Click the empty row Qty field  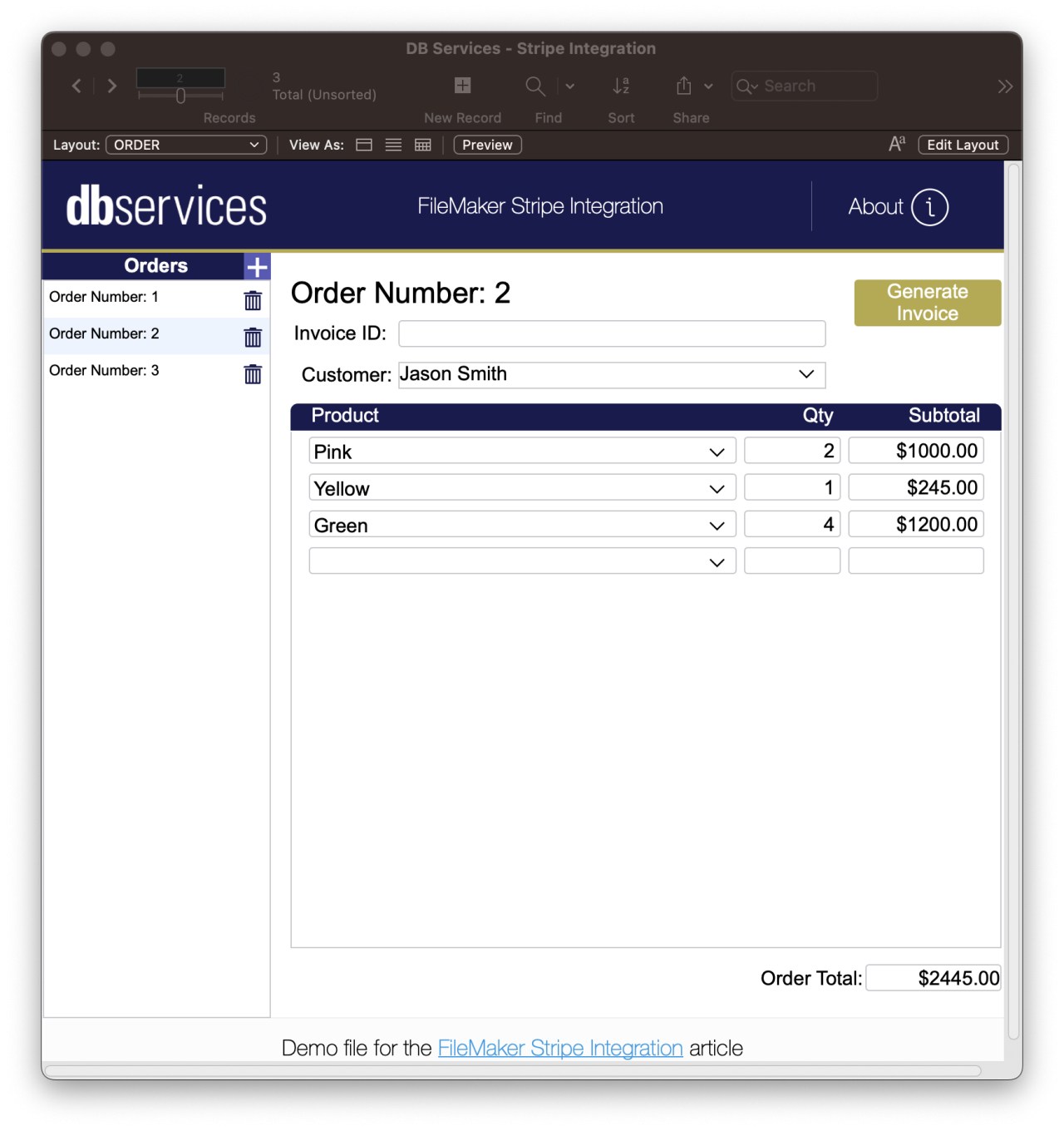click(792, 561)
